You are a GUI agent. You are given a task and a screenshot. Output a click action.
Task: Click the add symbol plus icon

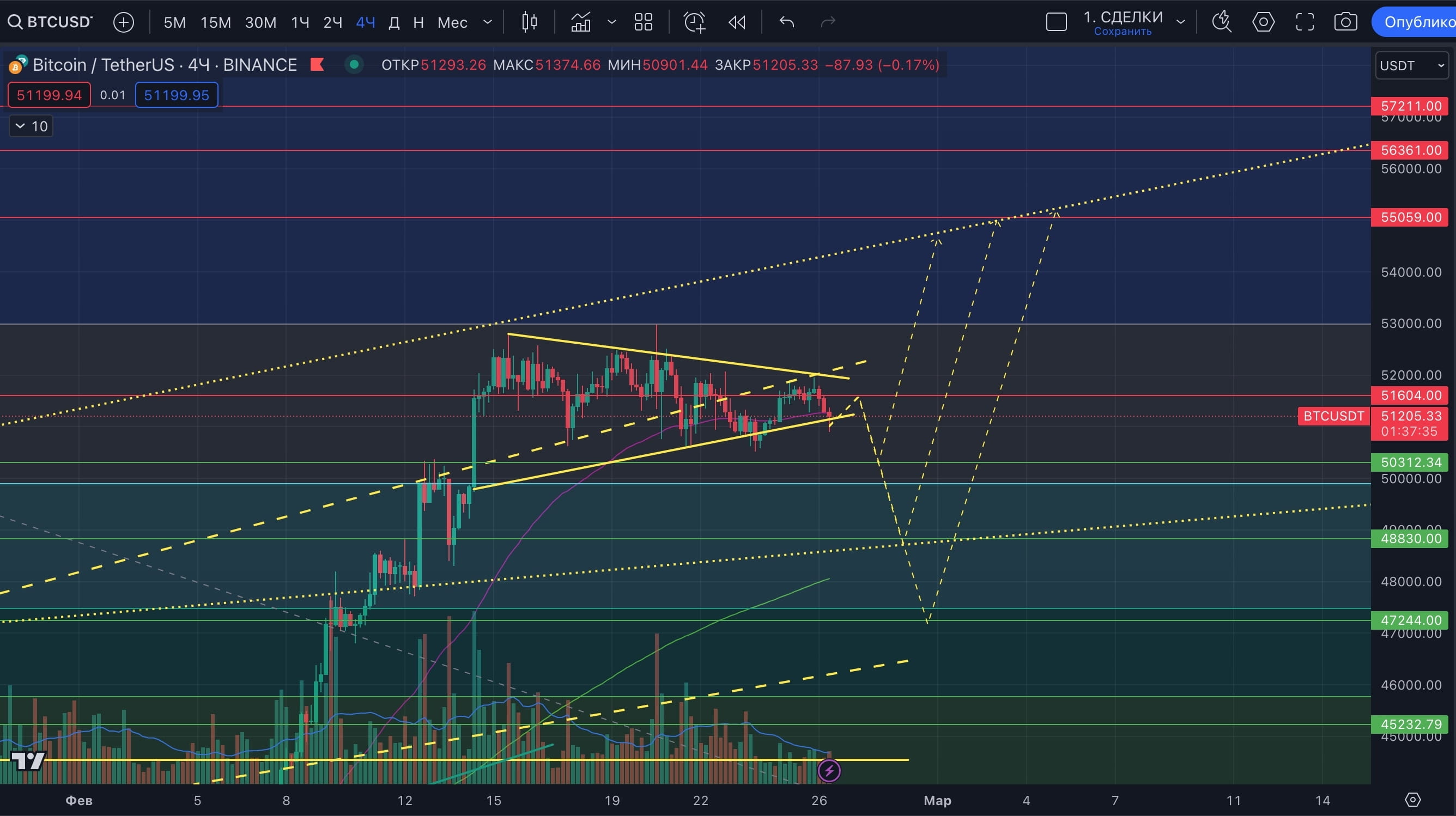coord(123,22)
